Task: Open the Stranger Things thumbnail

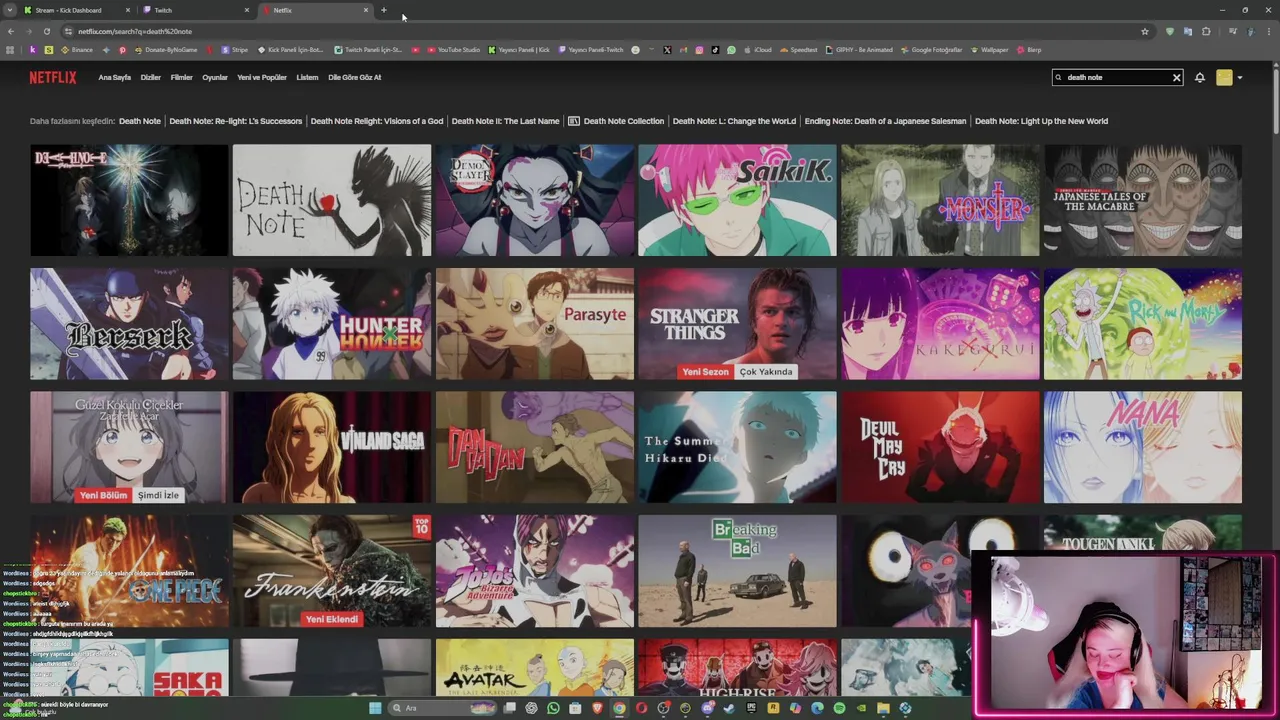Action: point(737,324)
